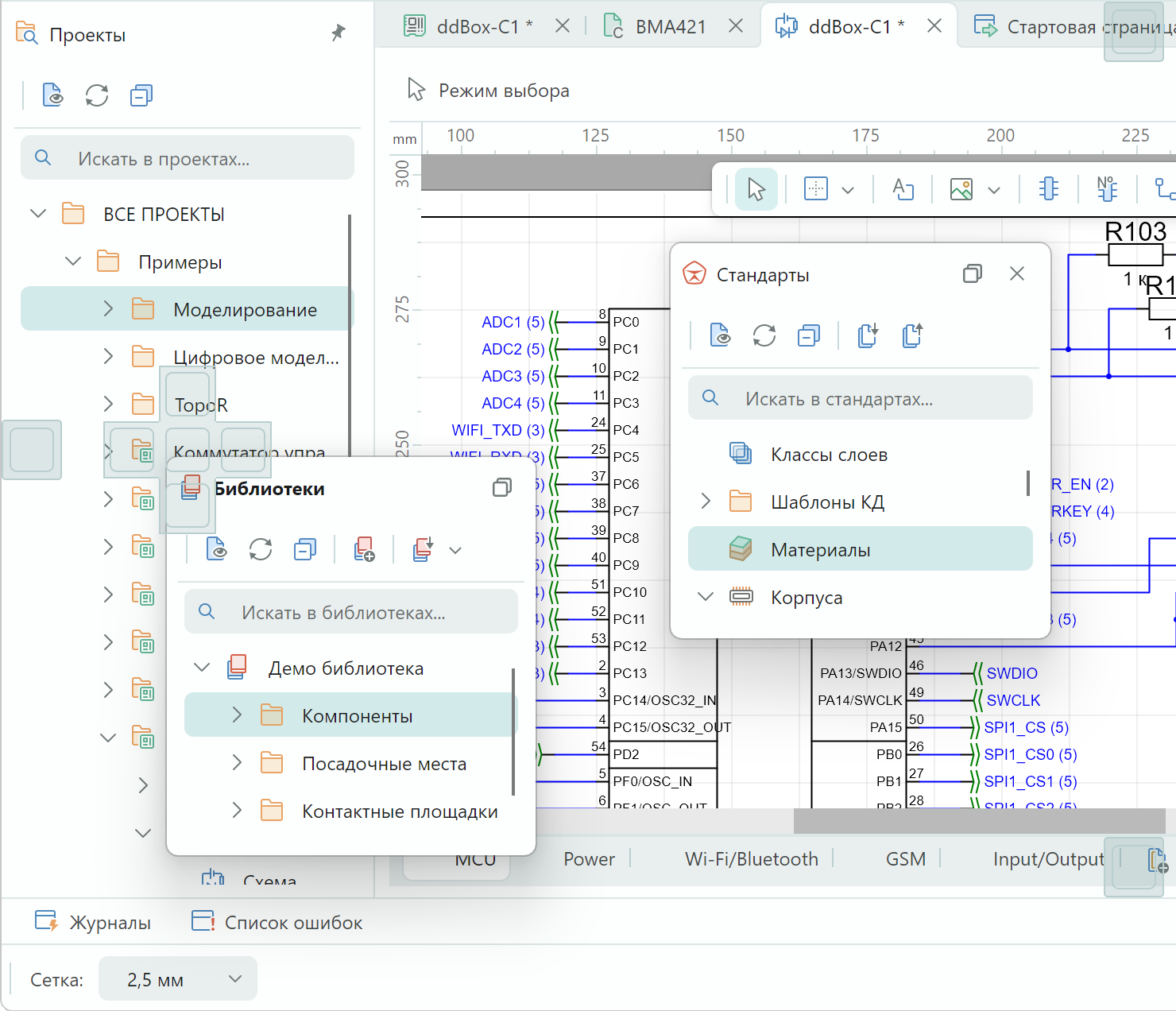Click the import standards icon
Viewport: 1176px width, 1011px height.
click(868, 335)
